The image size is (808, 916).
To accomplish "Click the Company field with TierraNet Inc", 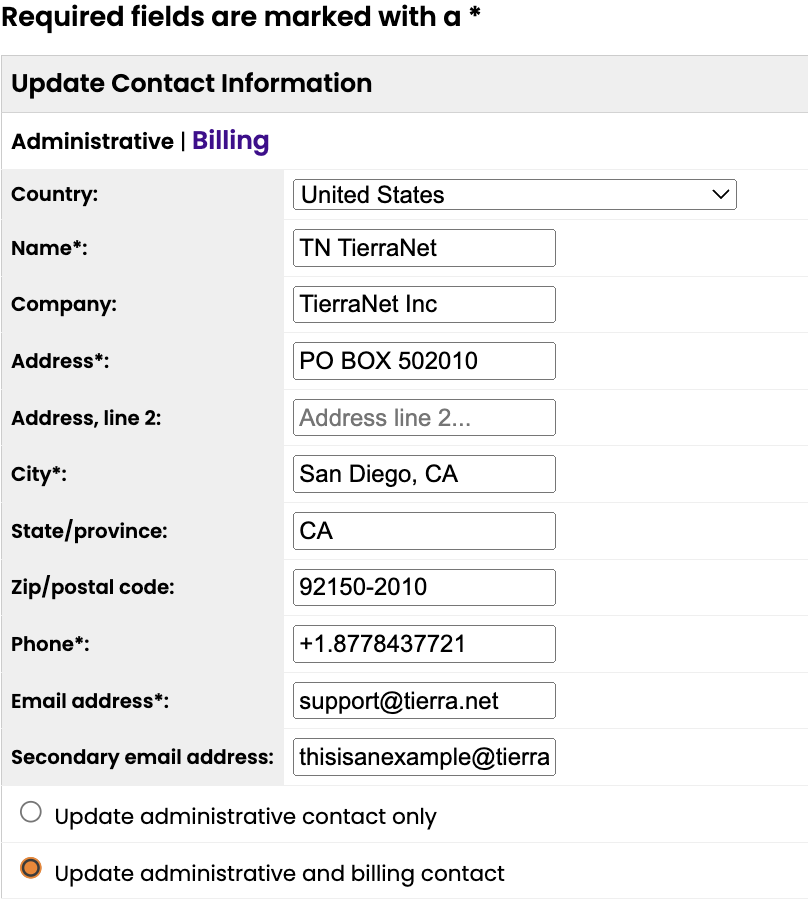I will [424, 304].
